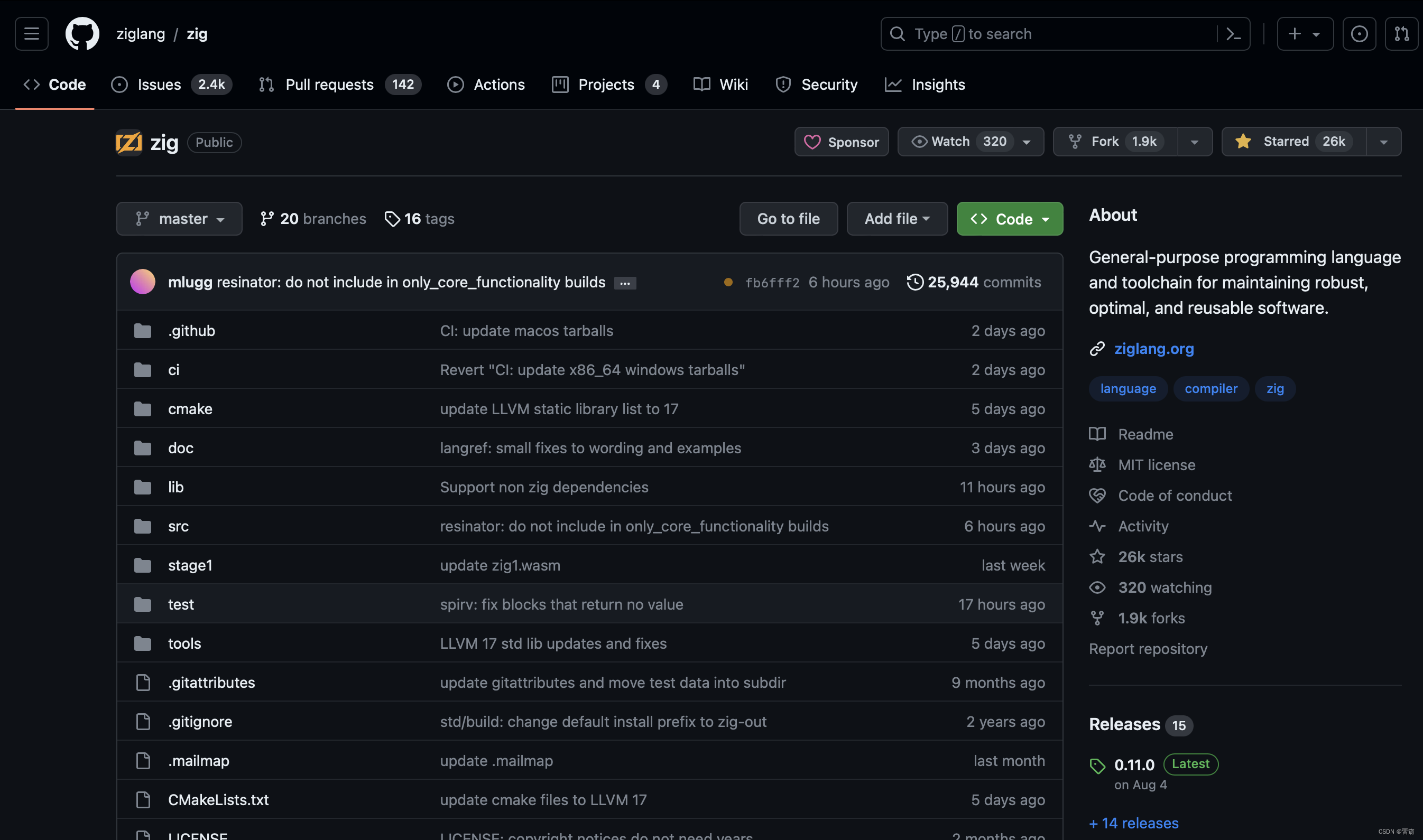
Task: Open the tools folder icon
Action: pyautogui.click(x=143, y=643)
